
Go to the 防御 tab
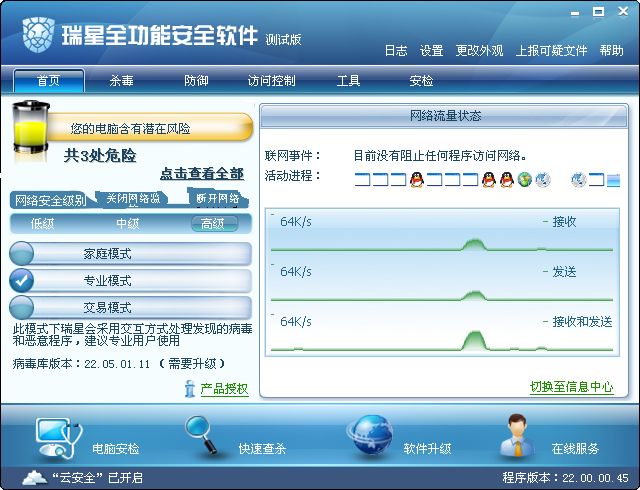[x=196, y=80]
